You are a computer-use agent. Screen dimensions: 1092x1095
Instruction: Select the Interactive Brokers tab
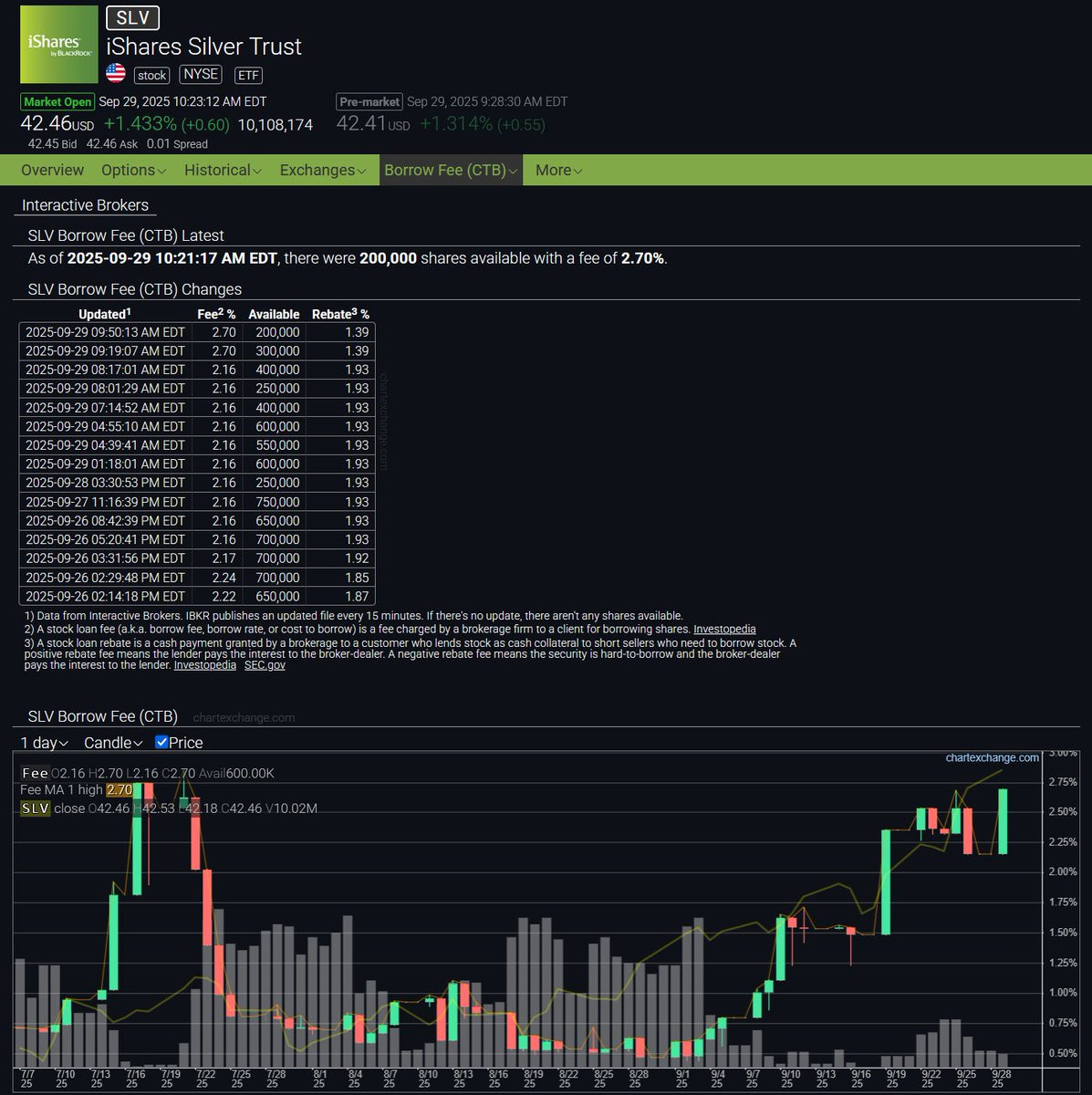85,205
